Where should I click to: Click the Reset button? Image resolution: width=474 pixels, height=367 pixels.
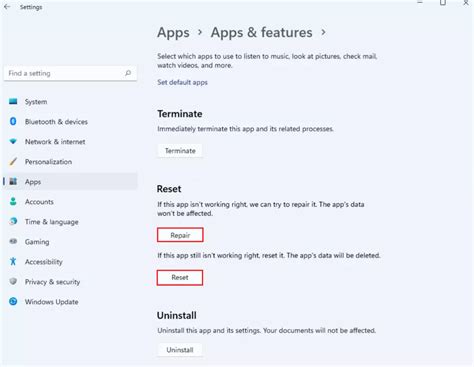(x=180, y=277)
